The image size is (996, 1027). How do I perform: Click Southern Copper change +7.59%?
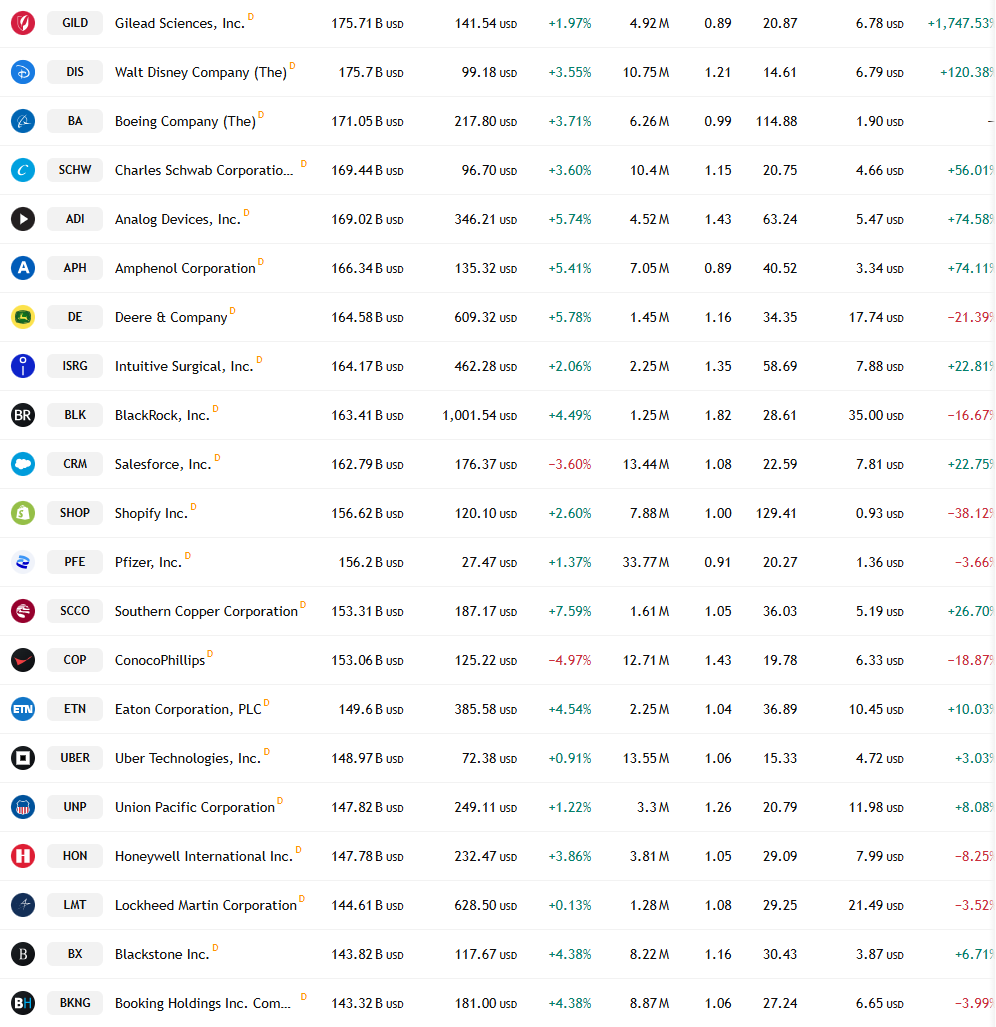570,611
